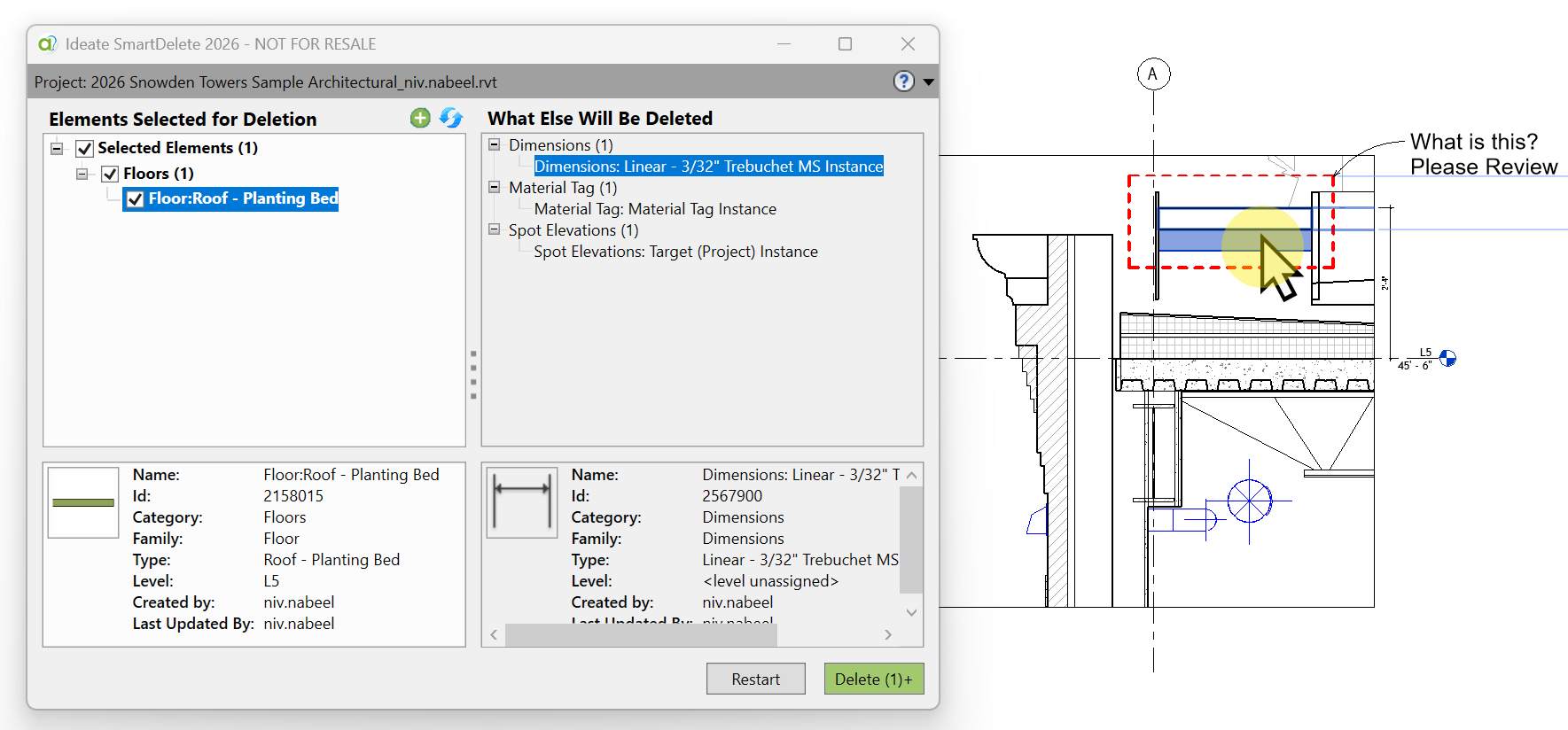The image size is (1568, 730).
Task: Close the SmartDelete window
Action: [x=908, y=43]
